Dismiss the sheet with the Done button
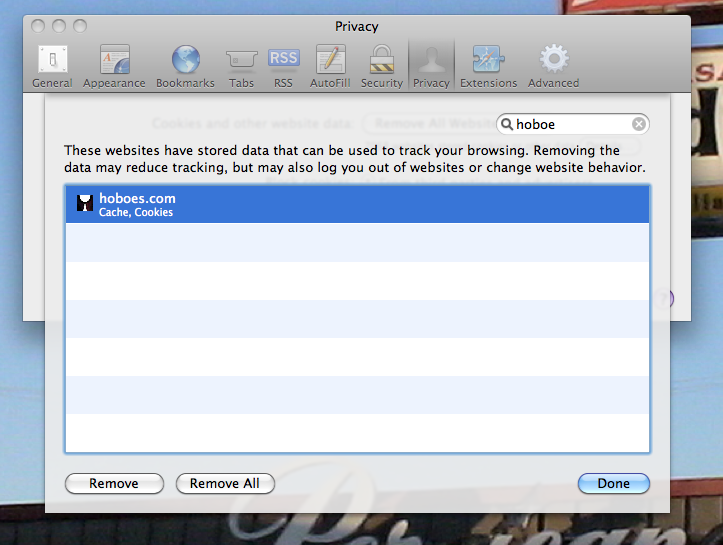The height and width of the screenshot is (545, 723). pyautogui.click(x=613, y=484)
